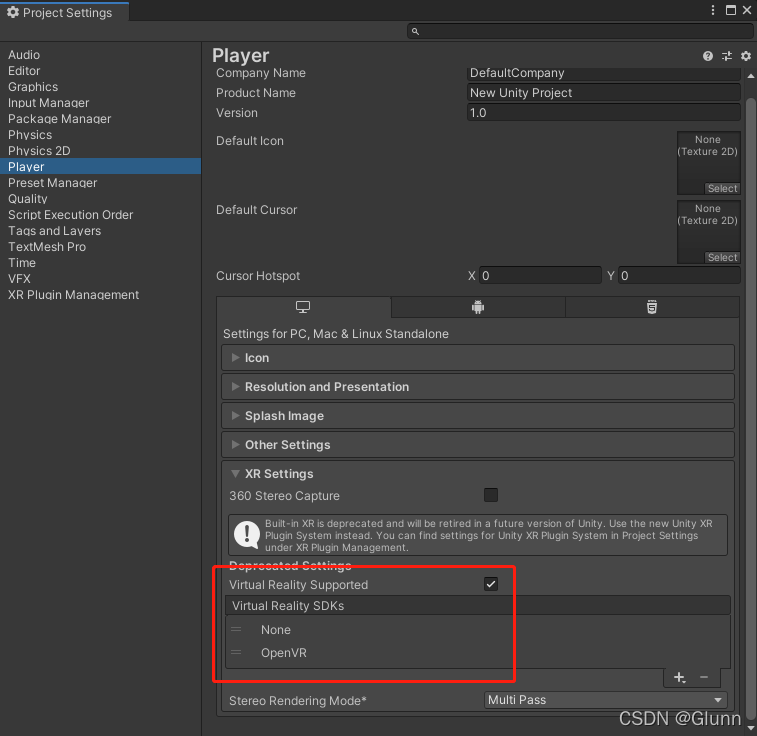Open the XR Plugin Management category
Viewport: 757px width, 736px height.
point(100,294)
